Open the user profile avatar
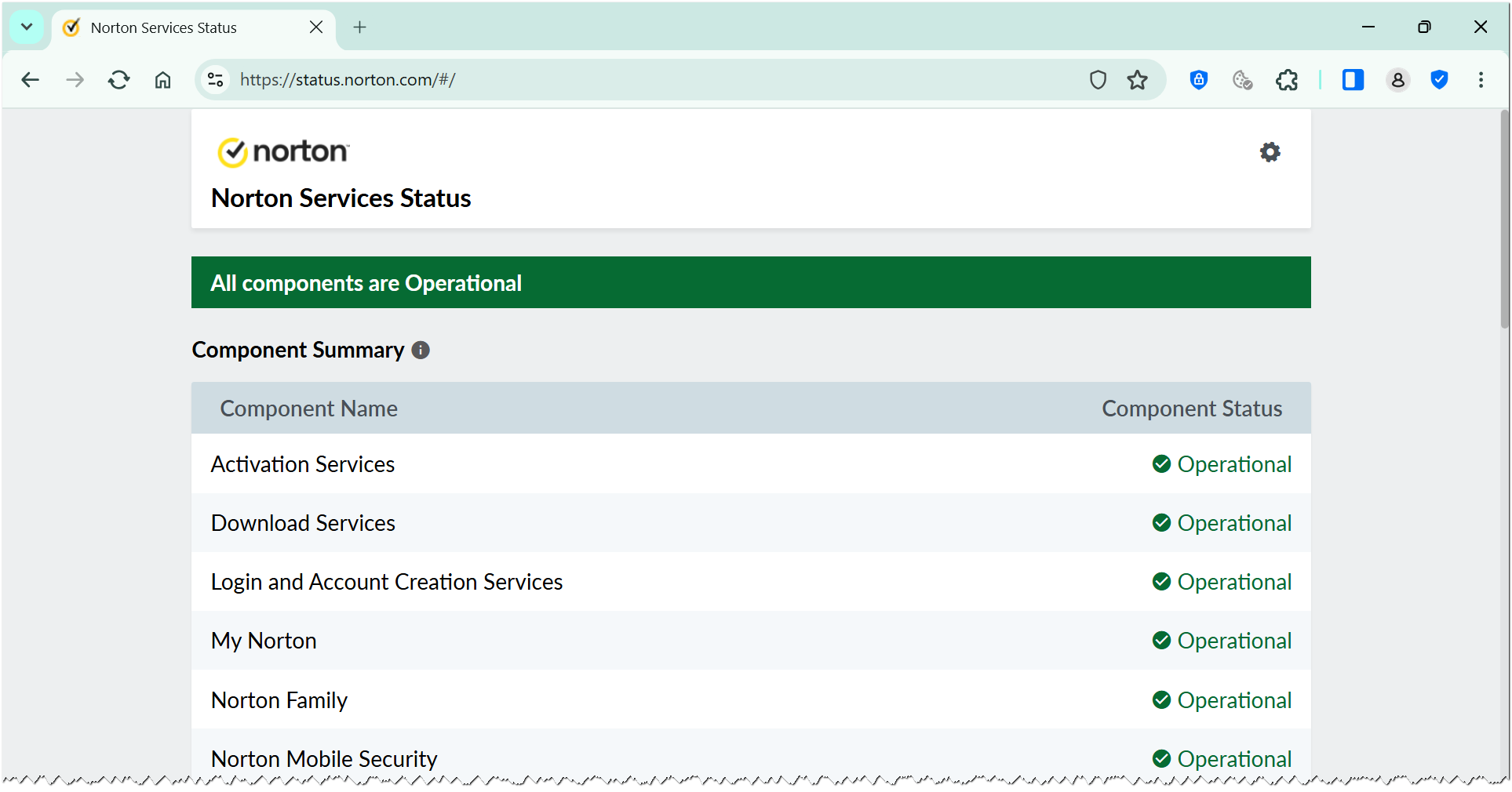Viewport: 1512px width, 792px height. click(x=1397, y=80)
